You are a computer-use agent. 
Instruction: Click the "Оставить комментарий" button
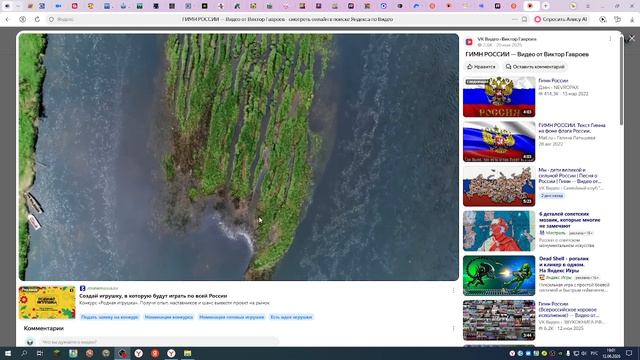(535, 67)
